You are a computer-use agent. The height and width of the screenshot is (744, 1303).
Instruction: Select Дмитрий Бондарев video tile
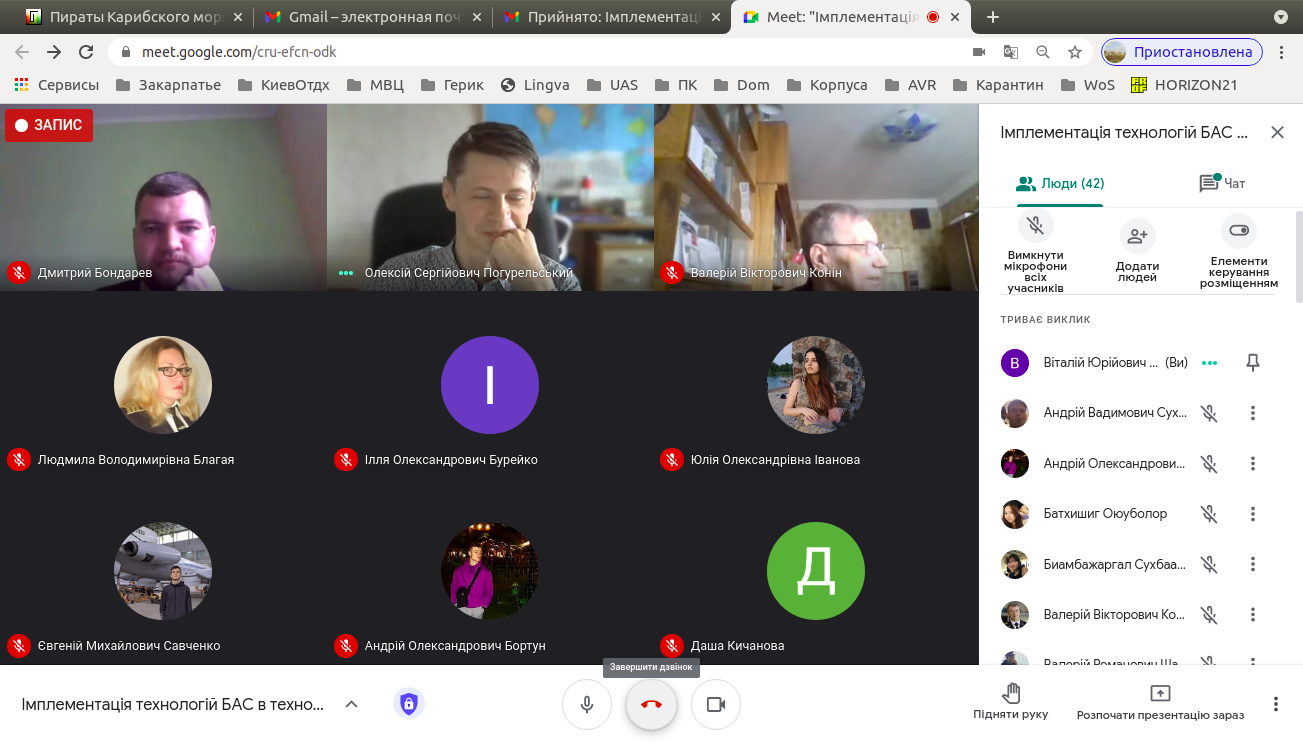(163, 197)
